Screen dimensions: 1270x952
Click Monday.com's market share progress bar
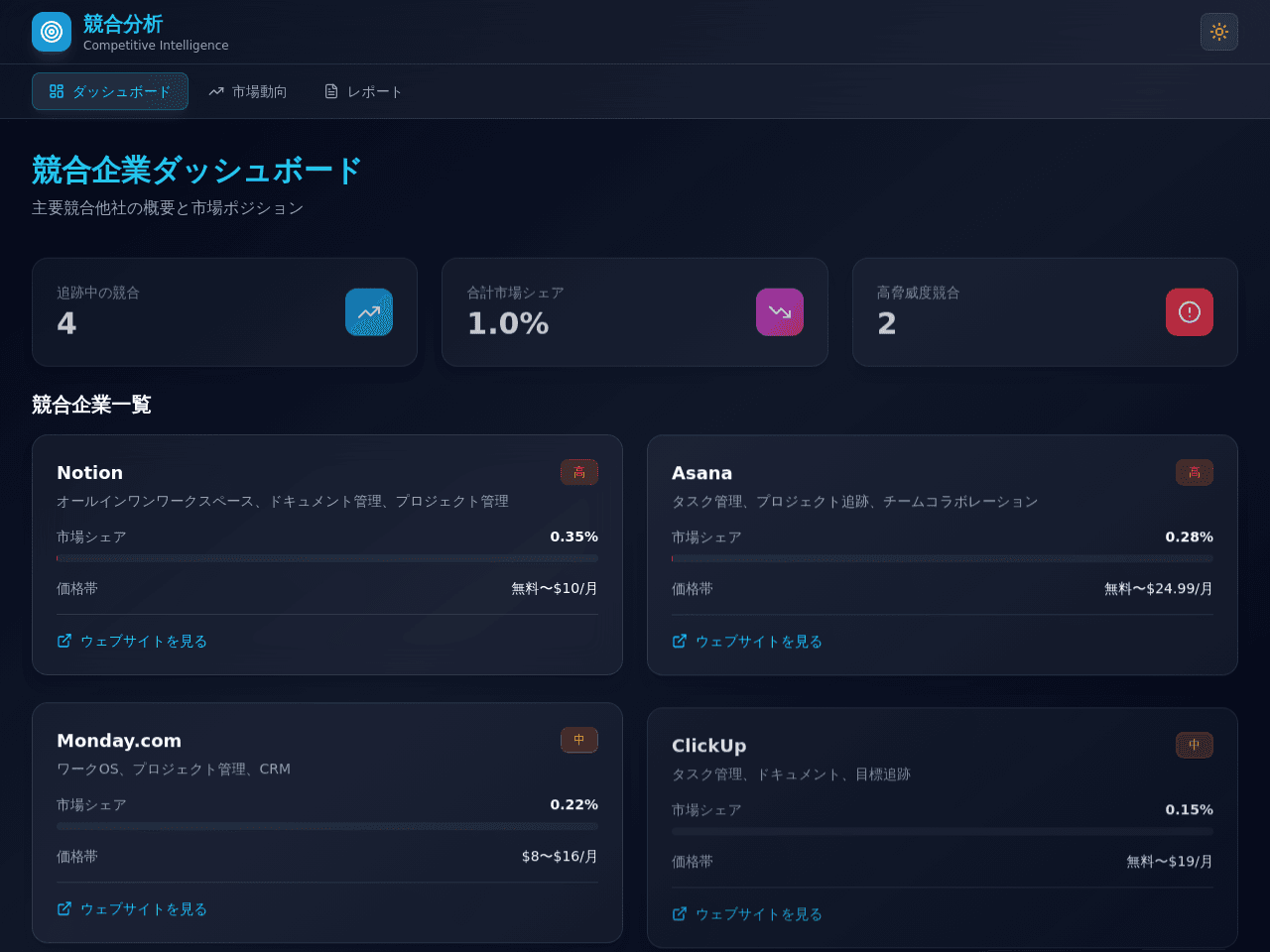[x=327, y=826]
